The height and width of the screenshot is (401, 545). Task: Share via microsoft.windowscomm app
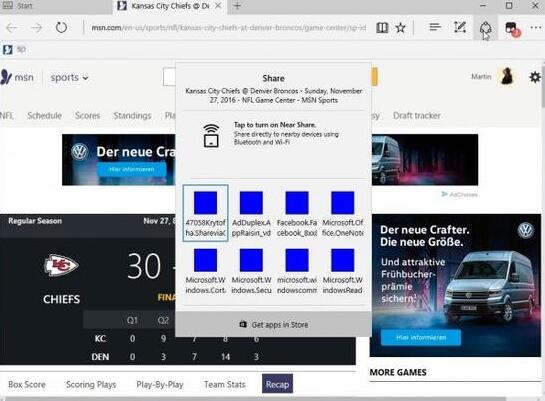(x=297, y=271)
